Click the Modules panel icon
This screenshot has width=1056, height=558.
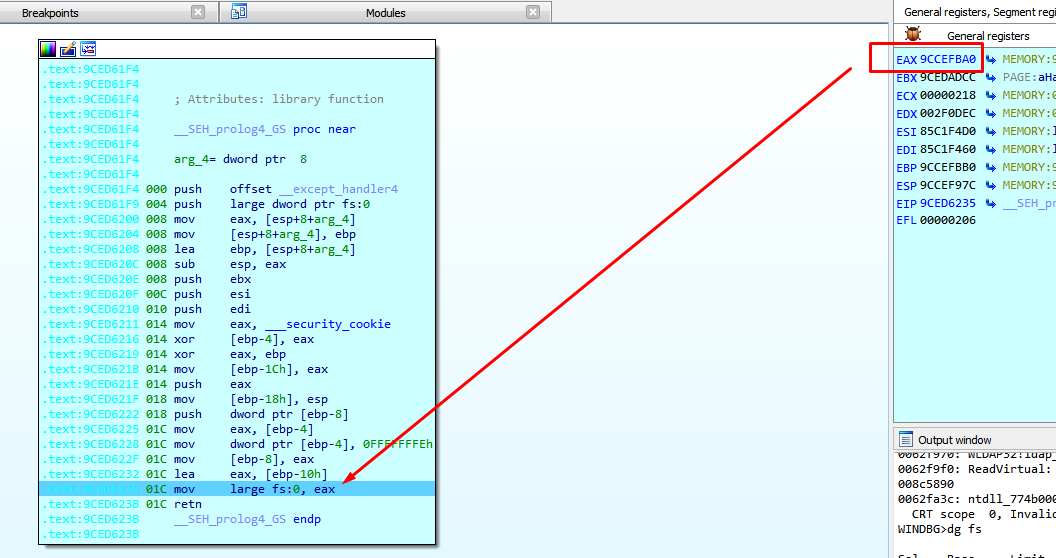pos(239,12)
